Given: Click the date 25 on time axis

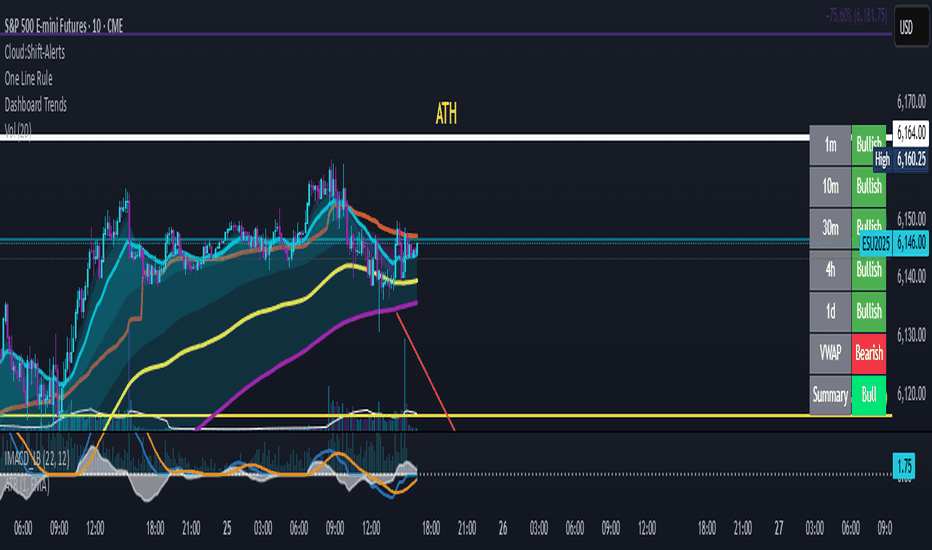Looking at the screenshot, I should (226, 528).
